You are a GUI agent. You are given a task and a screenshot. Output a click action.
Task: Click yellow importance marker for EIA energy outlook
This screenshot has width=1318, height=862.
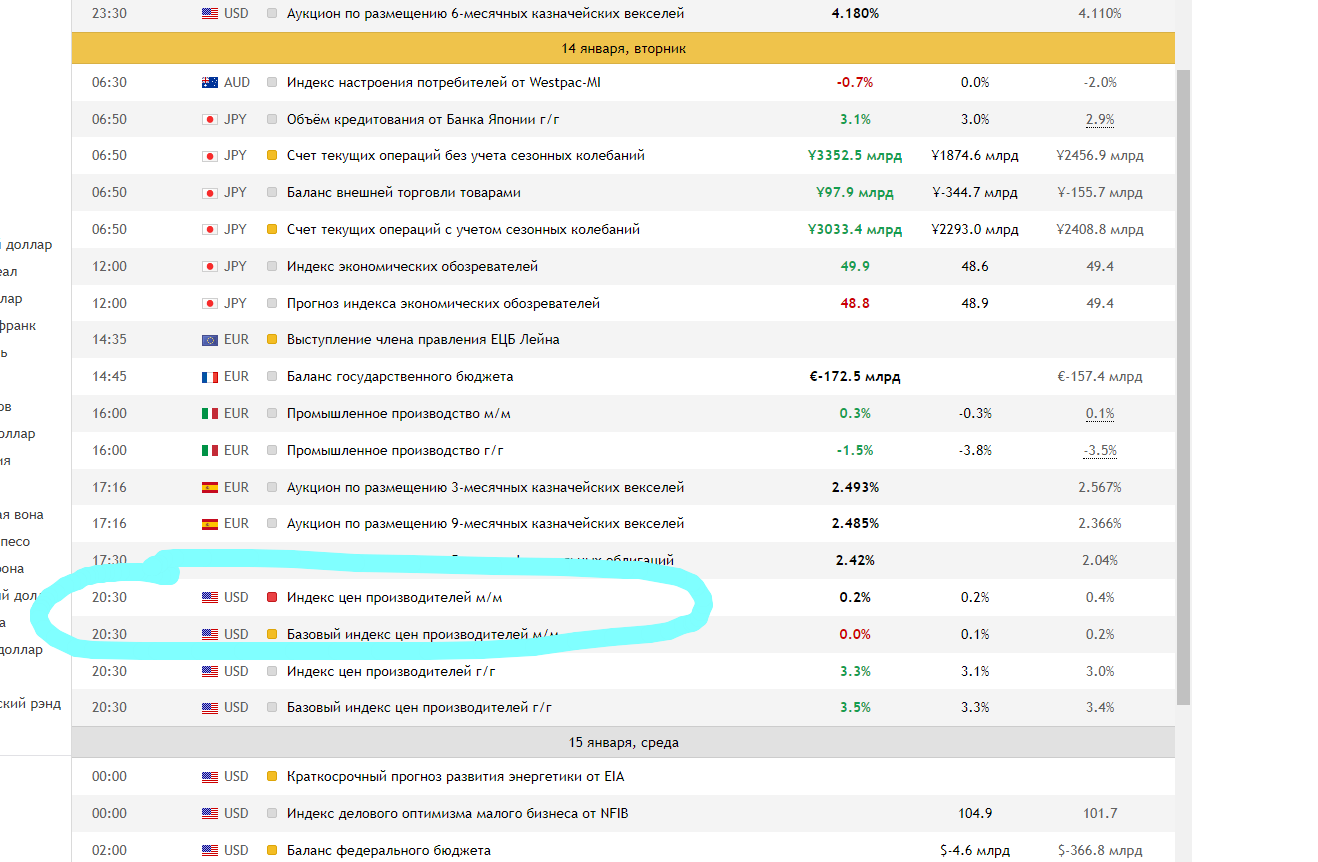pyautogui.click(x=272, y=777)
